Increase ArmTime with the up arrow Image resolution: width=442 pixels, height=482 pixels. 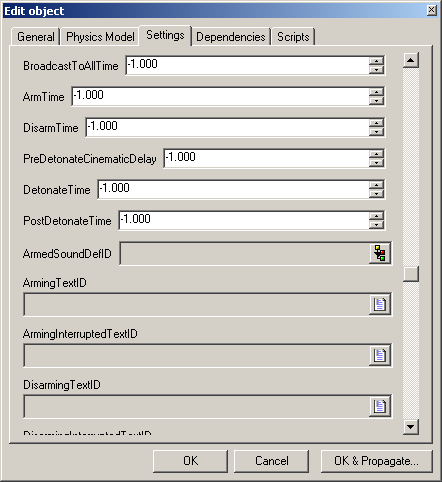coord(376,92)
